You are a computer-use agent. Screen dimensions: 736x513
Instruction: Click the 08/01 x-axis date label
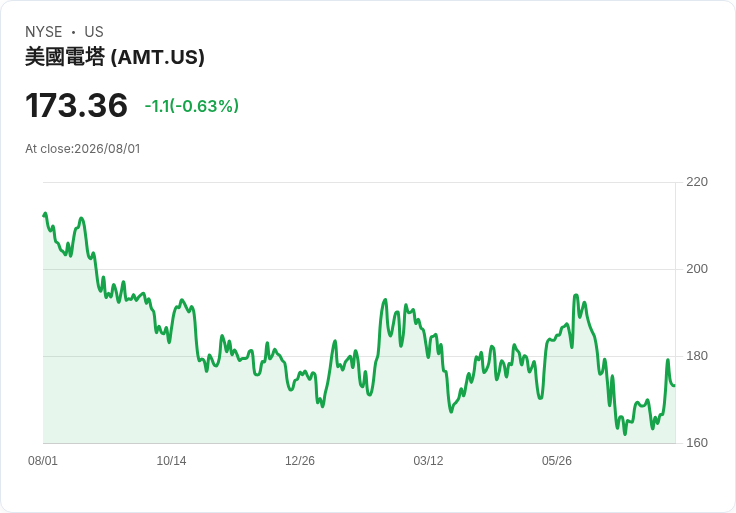click(43, 461)
